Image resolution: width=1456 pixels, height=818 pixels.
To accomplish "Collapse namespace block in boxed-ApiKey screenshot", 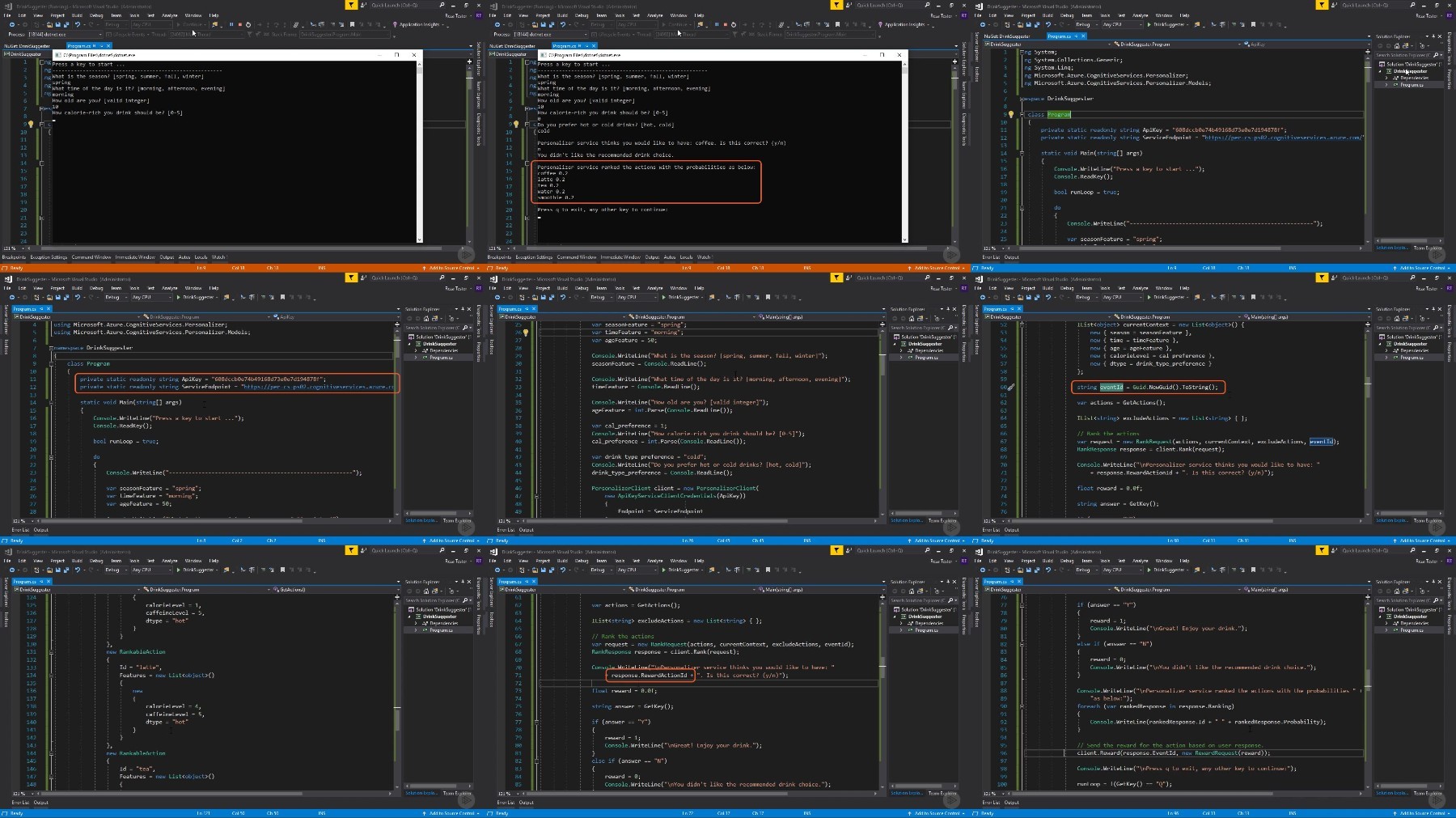I will 51,348.
